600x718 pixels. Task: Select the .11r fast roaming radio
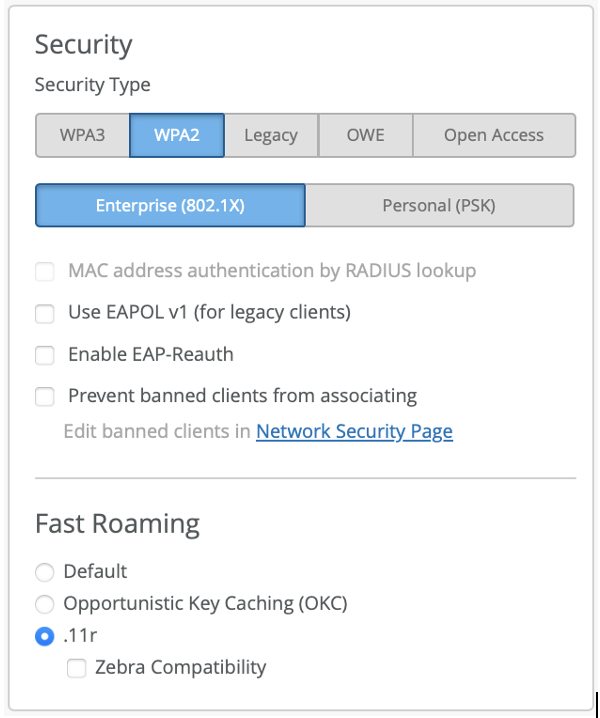(x=44, y=636)
